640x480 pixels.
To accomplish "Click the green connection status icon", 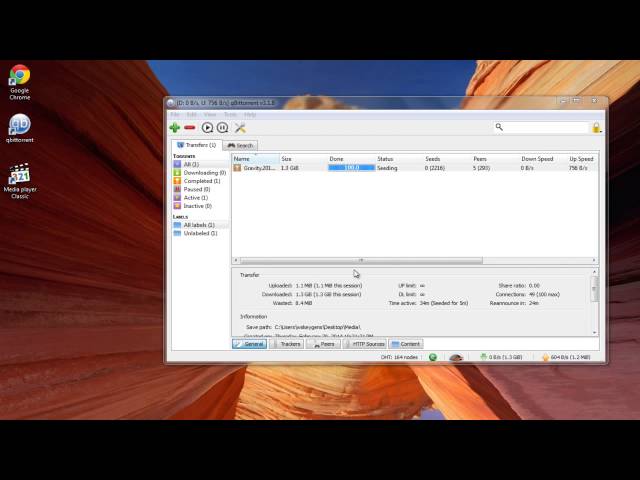I will click(433, 357).
